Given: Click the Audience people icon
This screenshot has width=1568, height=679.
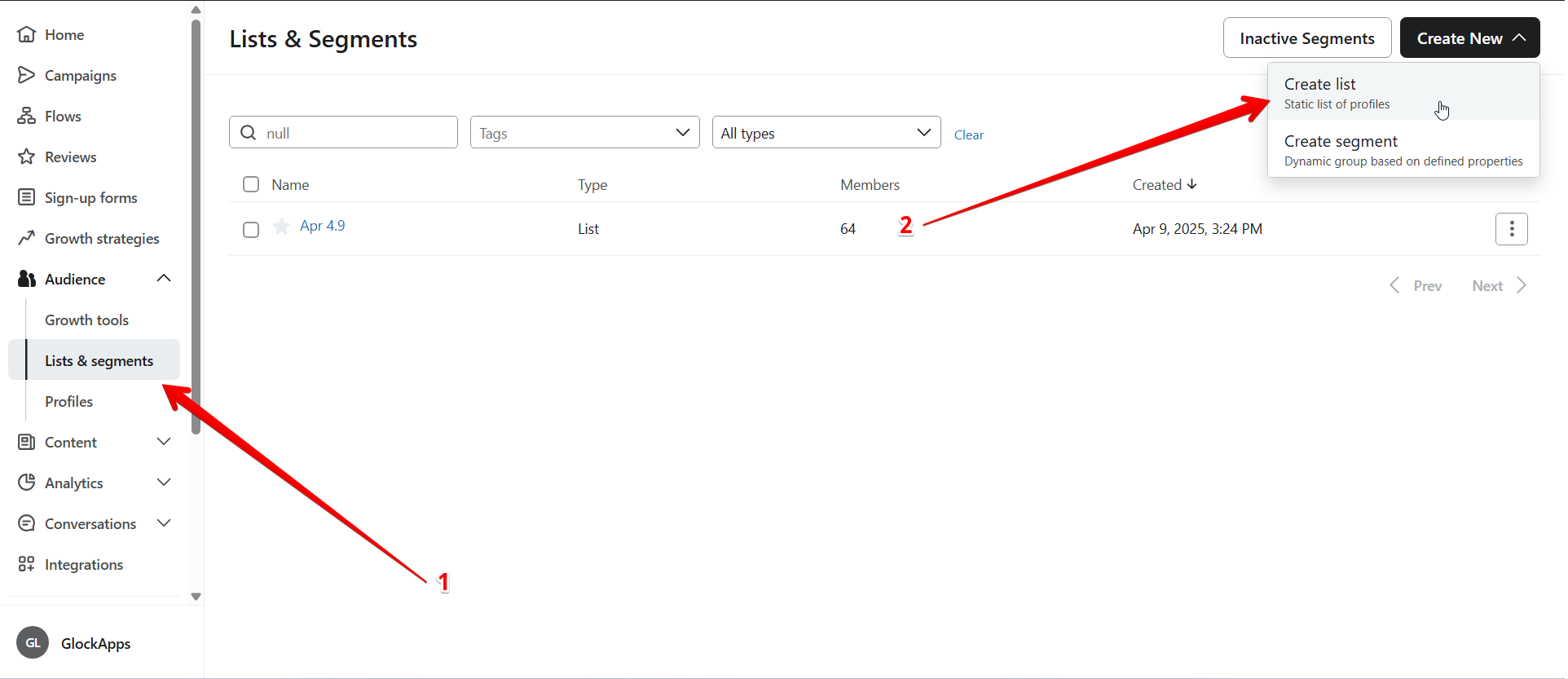Looking at the screenshot, I should click(x=27, y=279).
